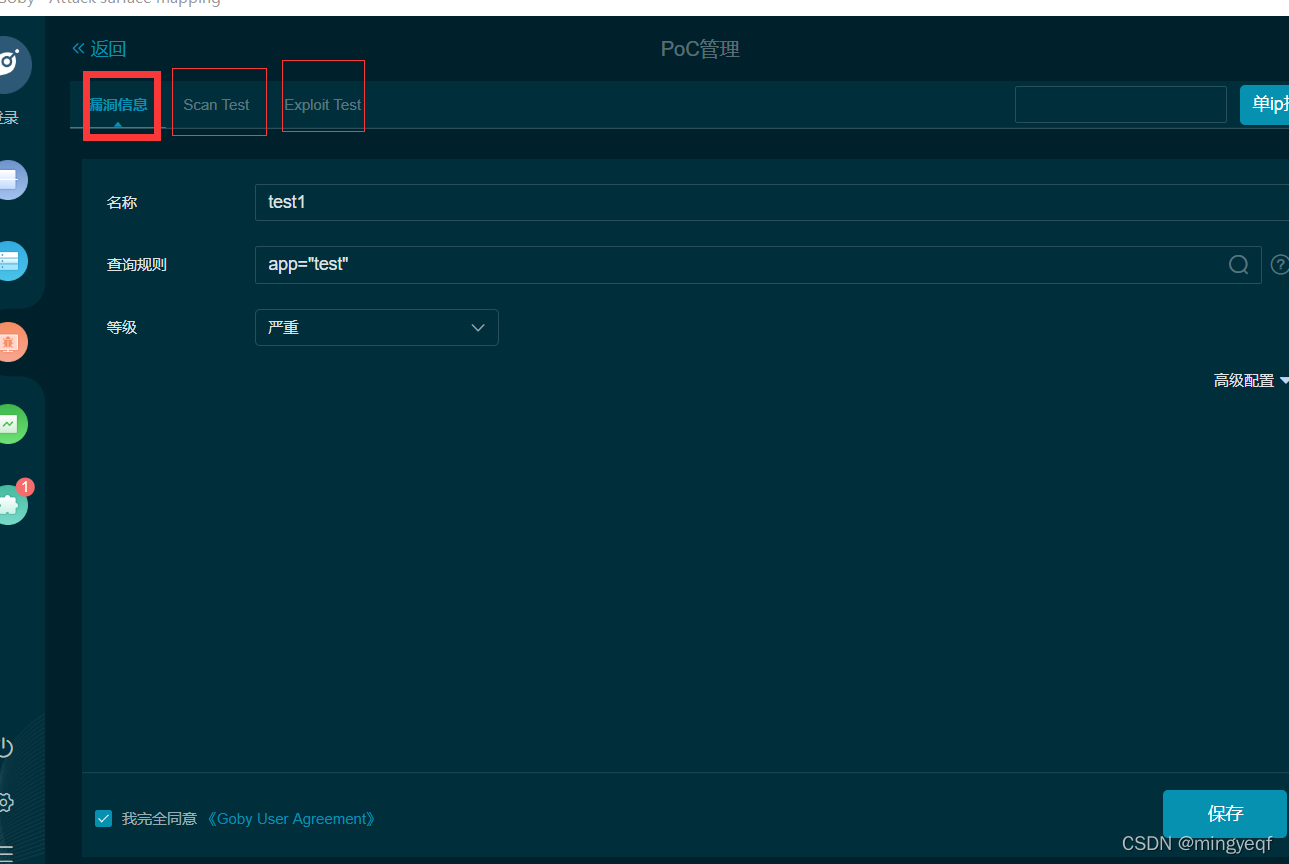This screenshot has width=1289, height=864.
Task: Open the 等级 dropdown showing 严重
Action: pos(377,327)
